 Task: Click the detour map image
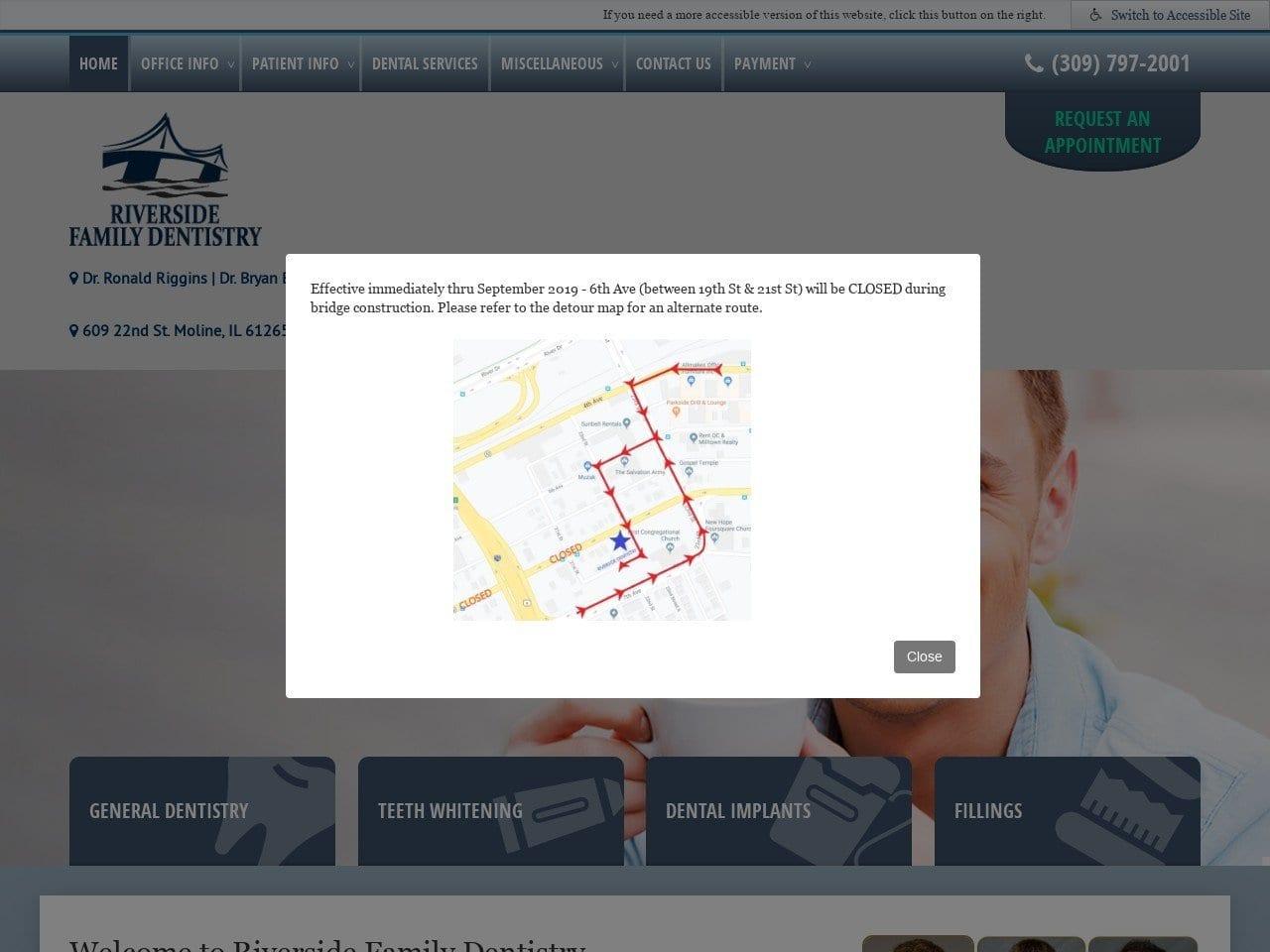(x=602, y=480)
